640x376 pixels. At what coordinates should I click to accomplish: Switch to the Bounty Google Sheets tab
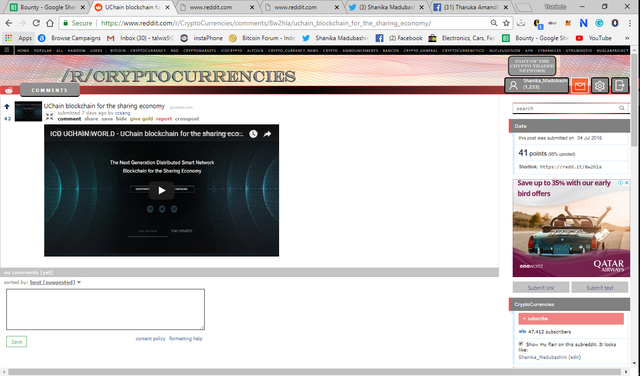click(x=48, y=7)
